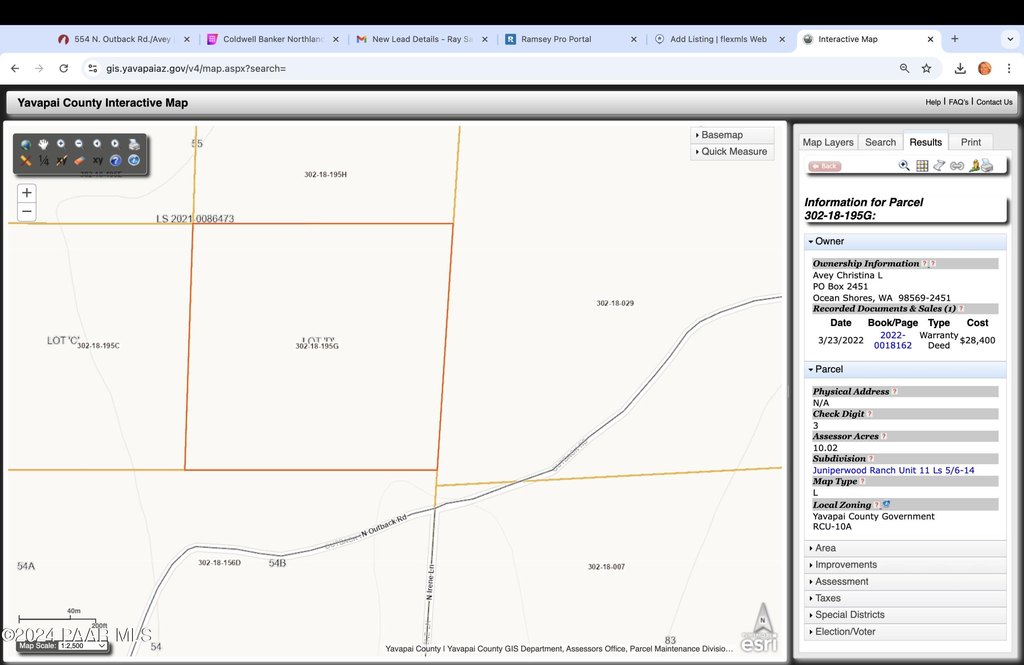Click the blue question mark help tool
Viewport: 1024px width, 665px height.
(115, 160)
